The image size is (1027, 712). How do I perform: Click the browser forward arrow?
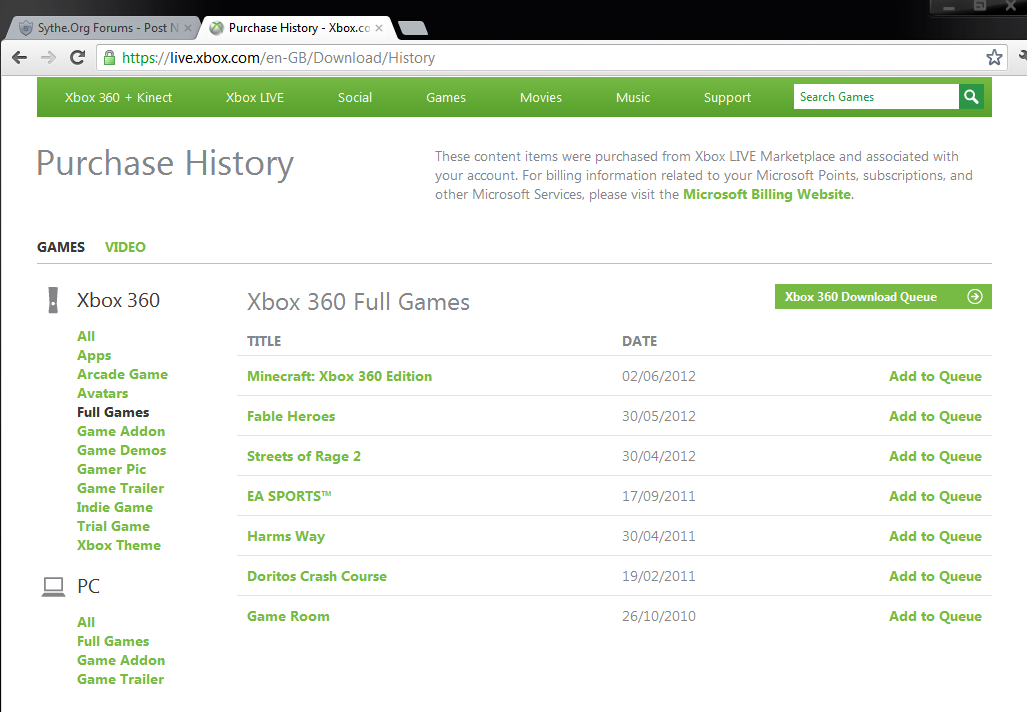pos(48,58)
